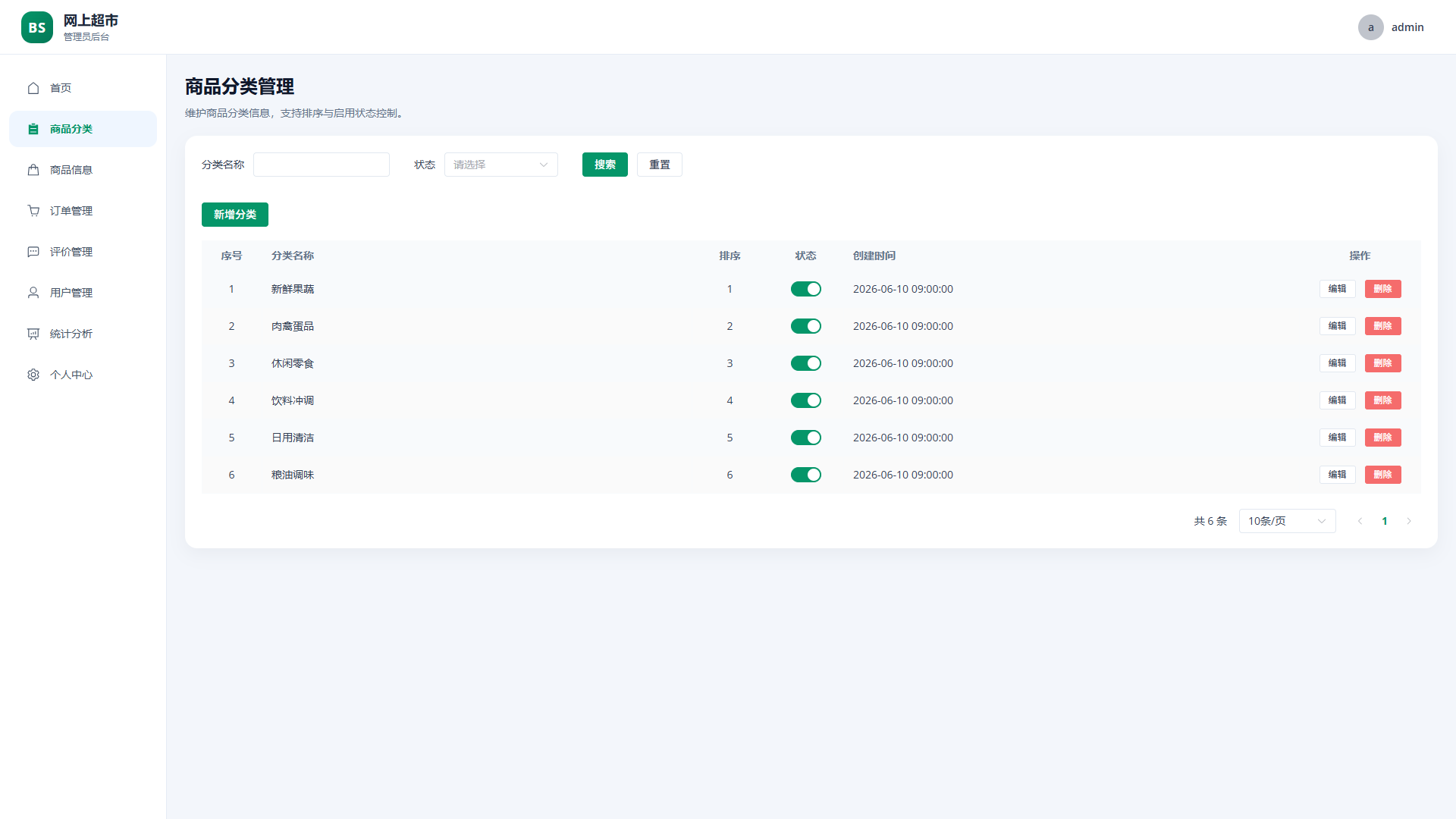Click the 订单管理 cart icon

tap(33, 211)
